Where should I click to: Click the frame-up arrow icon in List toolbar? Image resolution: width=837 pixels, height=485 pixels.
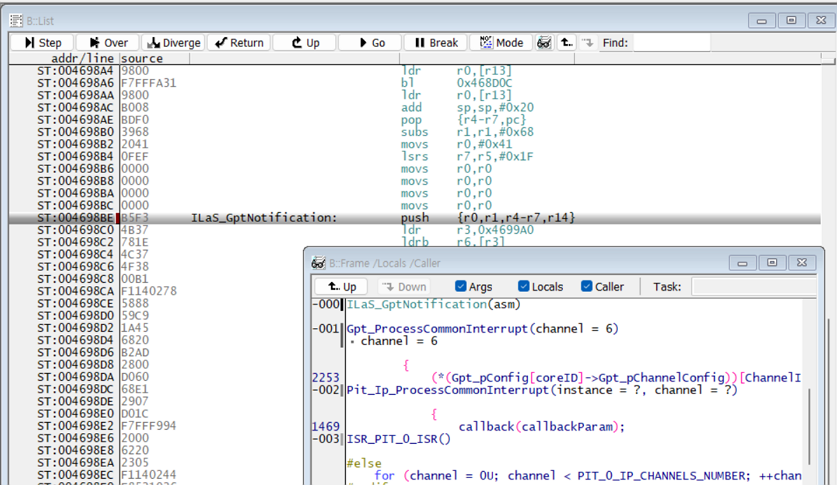(566, 43)
